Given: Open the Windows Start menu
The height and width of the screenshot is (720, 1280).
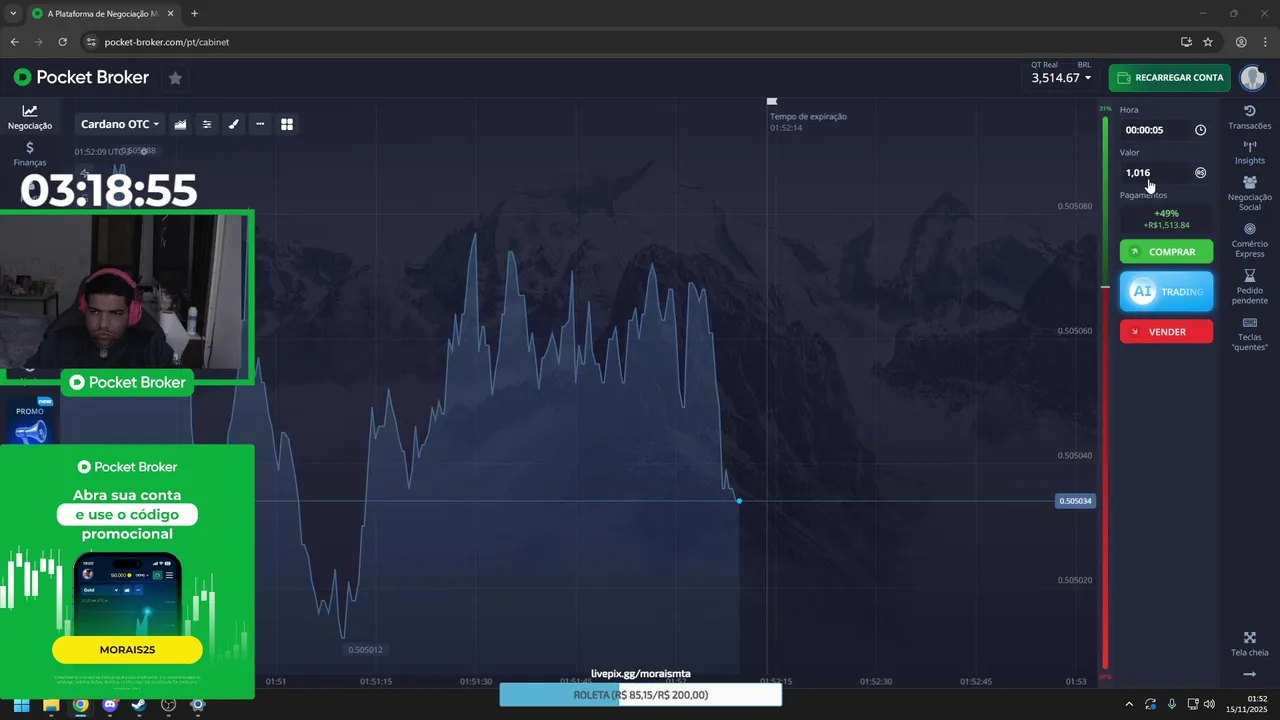Looking at the screenshot, I should (x=21, y=705).
